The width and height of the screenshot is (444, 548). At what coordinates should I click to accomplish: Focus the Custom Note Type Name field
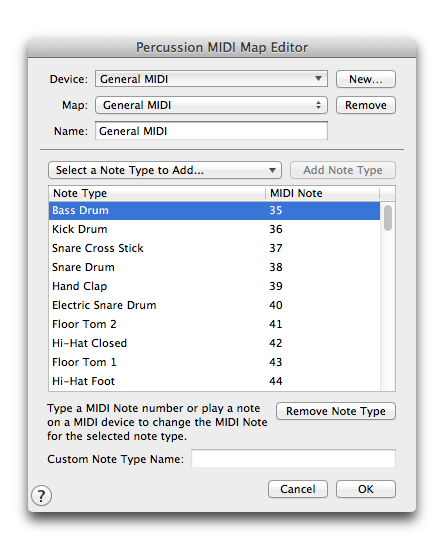(293, 459)
